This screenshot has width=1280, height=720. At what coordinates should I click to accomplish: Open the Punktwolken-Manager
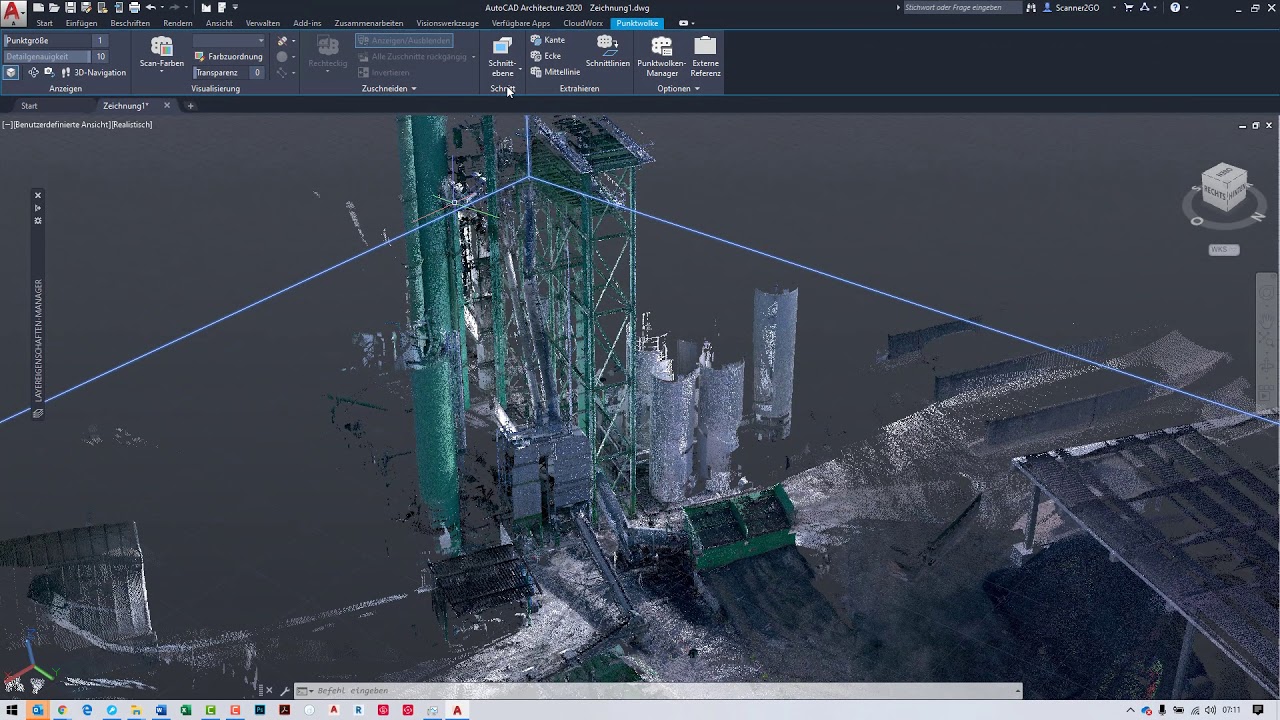[661, 56]
